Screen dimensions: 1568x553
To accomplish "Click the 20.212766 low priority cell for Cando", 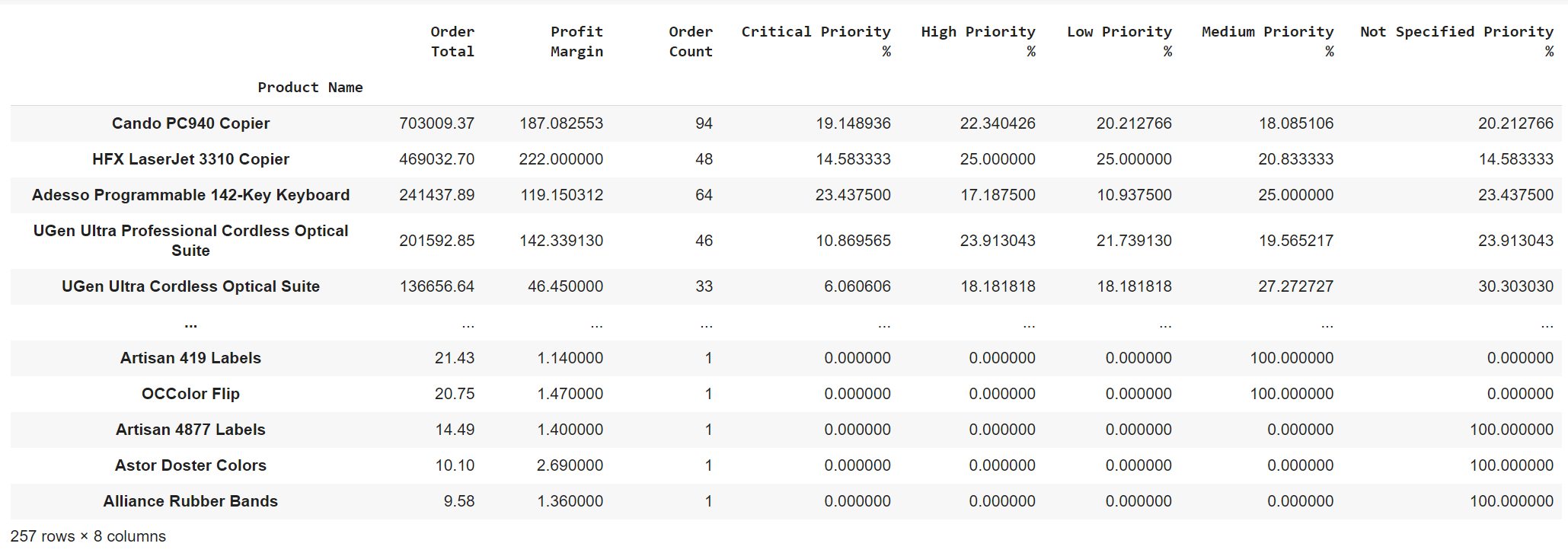I will tap(1134, 123).
